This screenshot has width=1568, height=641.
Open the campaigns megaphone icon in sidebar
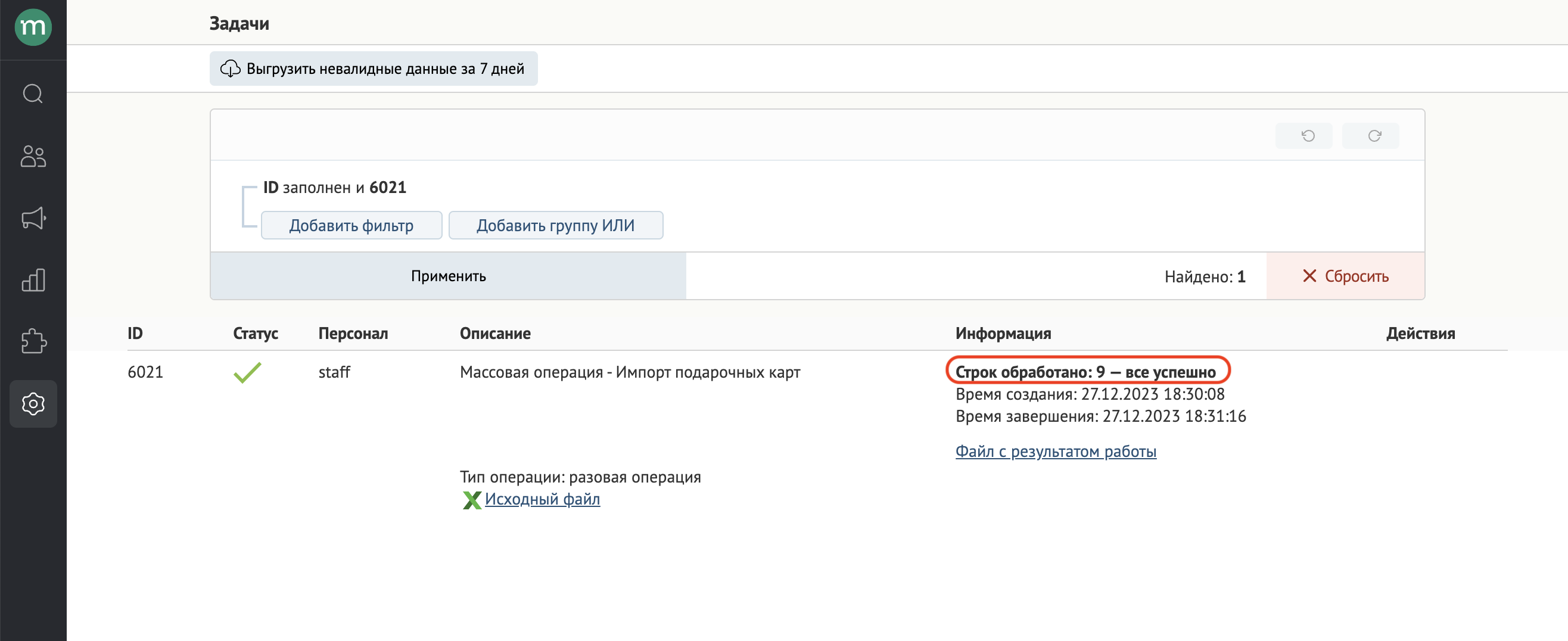coord(33,218)
